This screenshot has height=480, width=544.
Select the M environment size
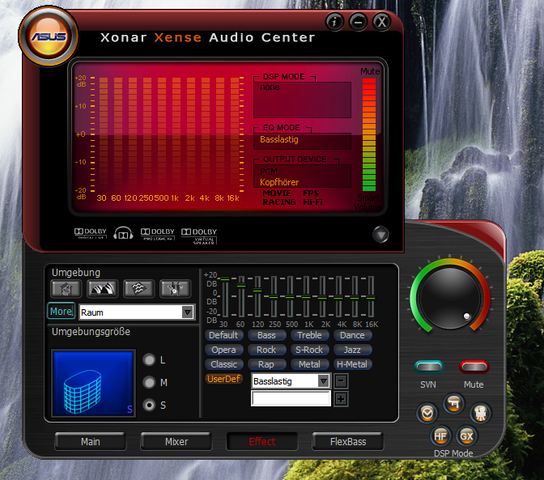(149, 383)
